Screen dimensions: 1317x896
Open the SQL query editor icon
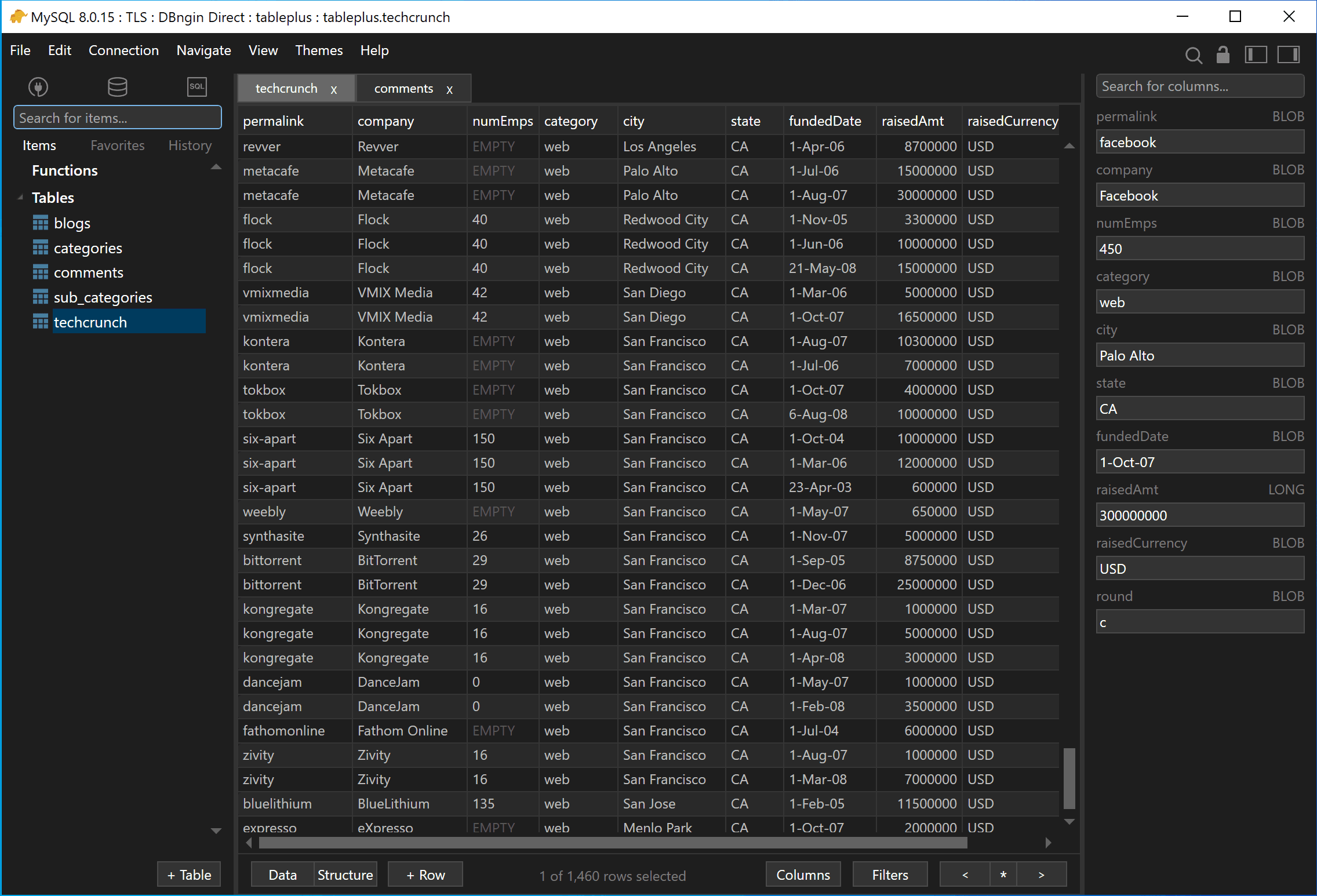(197, 86)
